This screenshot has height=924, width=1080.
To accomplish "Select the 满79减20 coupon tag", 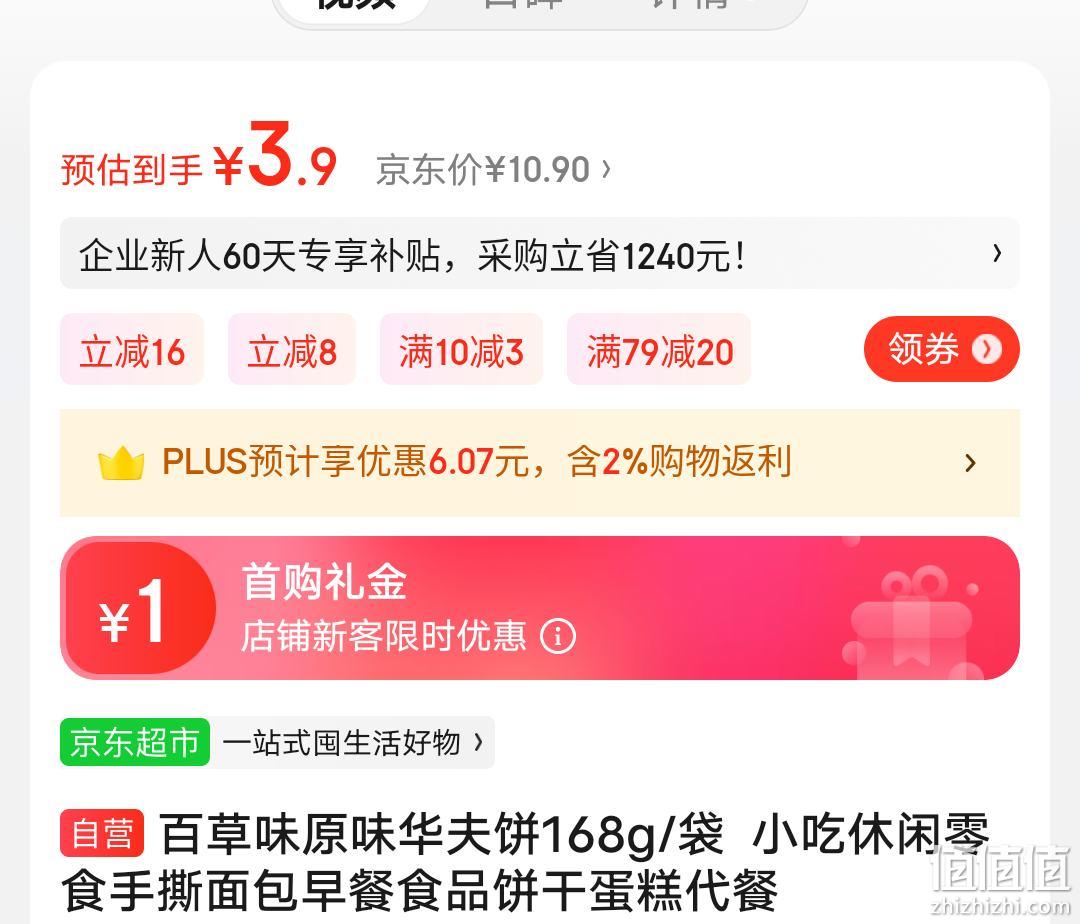I will coord(659,350).
